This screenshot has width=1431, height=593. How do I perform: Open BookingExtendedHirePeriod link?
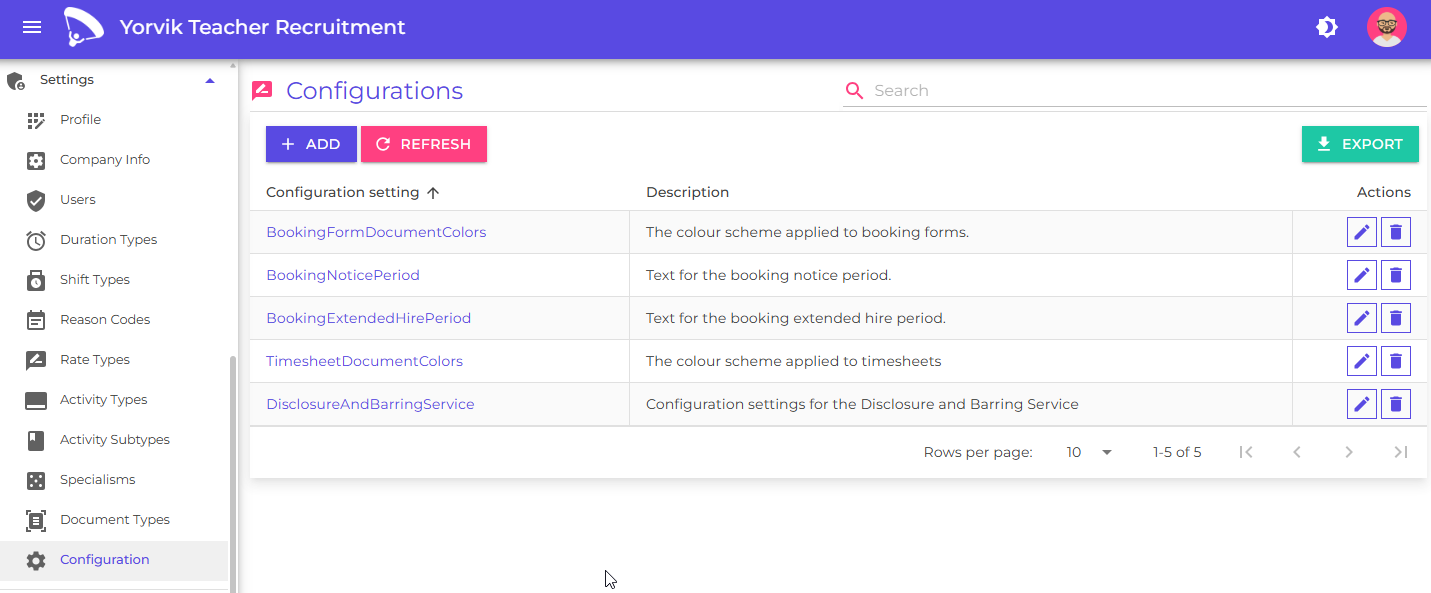pos(368,318)
